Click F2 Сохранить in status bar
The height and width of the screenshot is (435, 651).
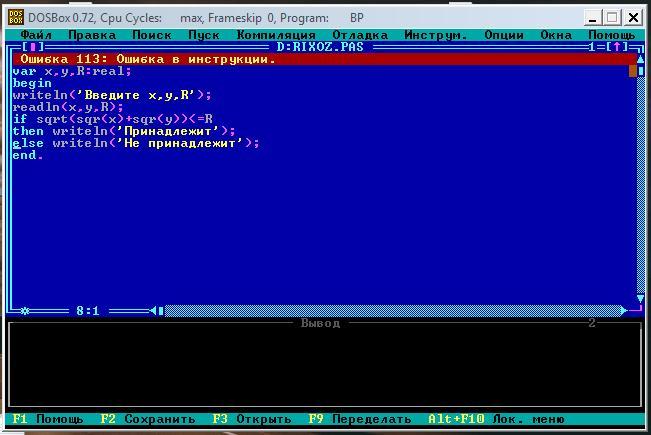pos(148,419)
